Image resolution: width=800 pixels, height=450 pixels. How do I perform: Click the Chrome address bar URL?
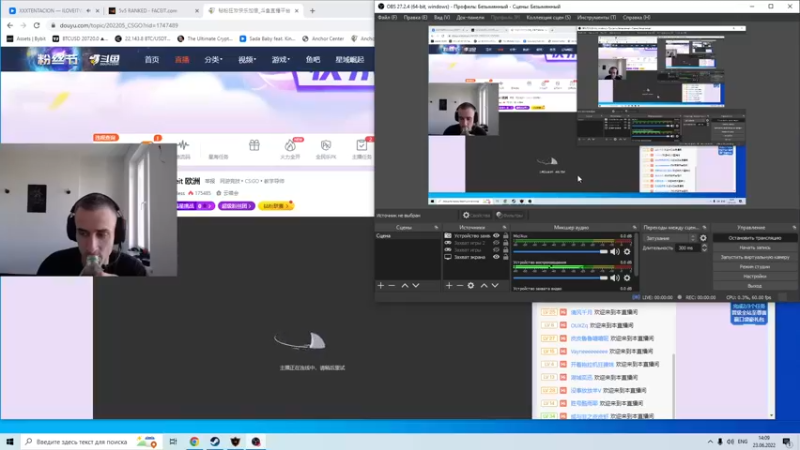point(119,25)
